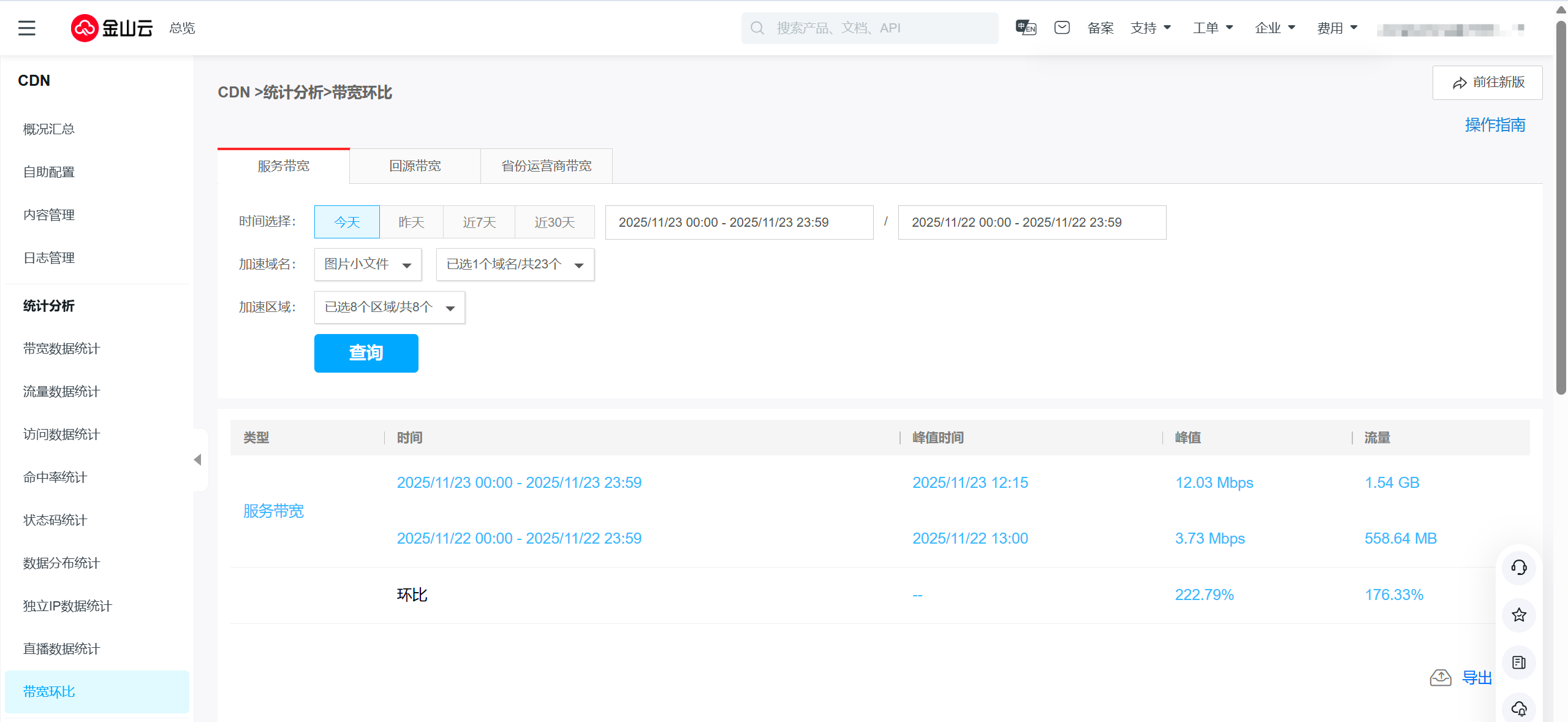The width and height of the screenshot is (1568, 722).
Task: Collapse the left sidebar with arrow
Action: [197, 460]
